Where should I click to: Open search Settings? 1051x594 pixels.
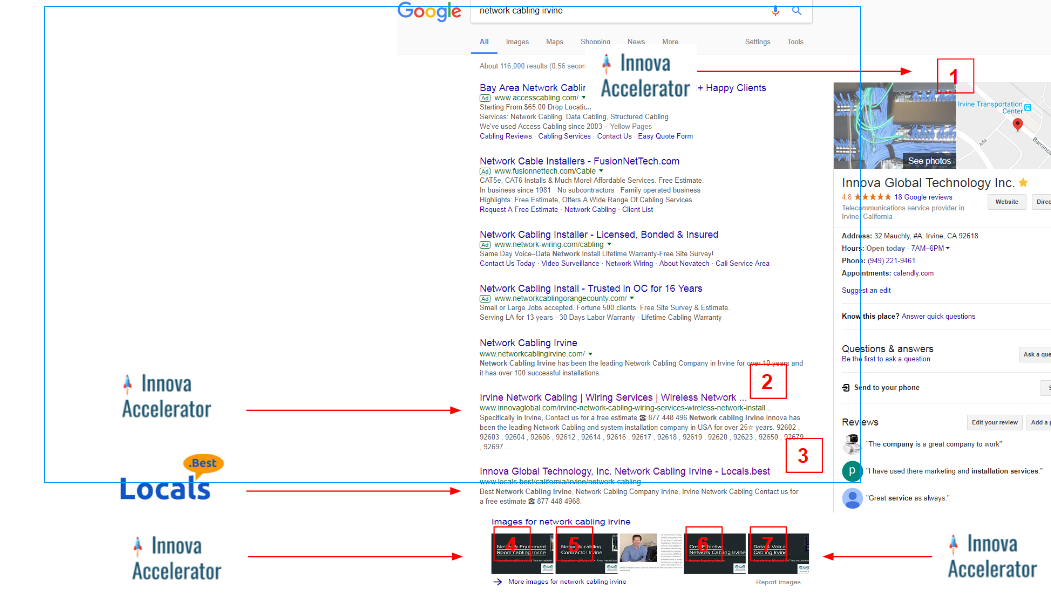point(757,42)
